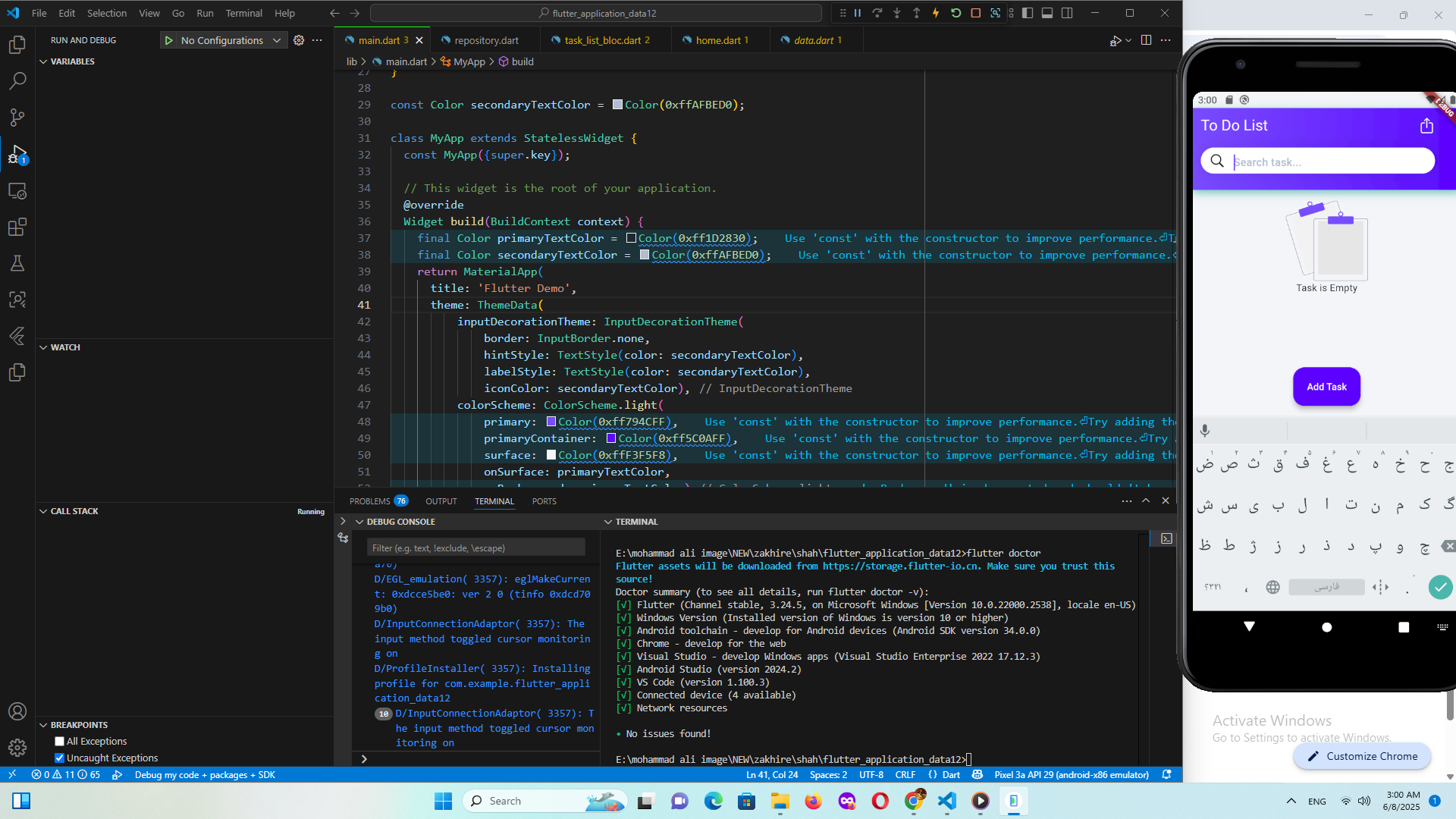Switch to OUTPUT panel tab
This screenshot has width=1456, height=819.
(x=441, y=501)
